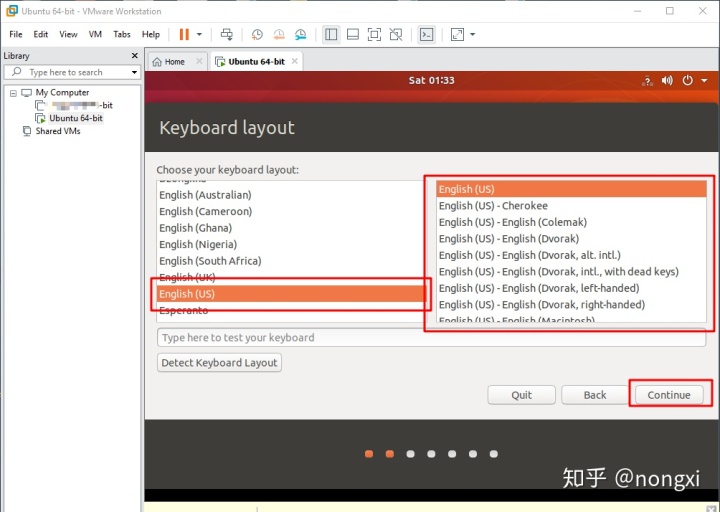Select English (UK) layout
Screen dimensions: 720x512
291,278
